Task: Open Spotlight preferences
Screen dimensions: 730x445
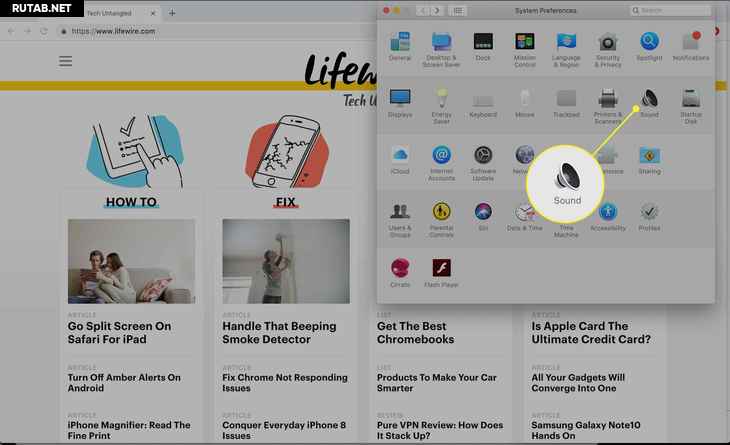Action: [x=649, y=47]
